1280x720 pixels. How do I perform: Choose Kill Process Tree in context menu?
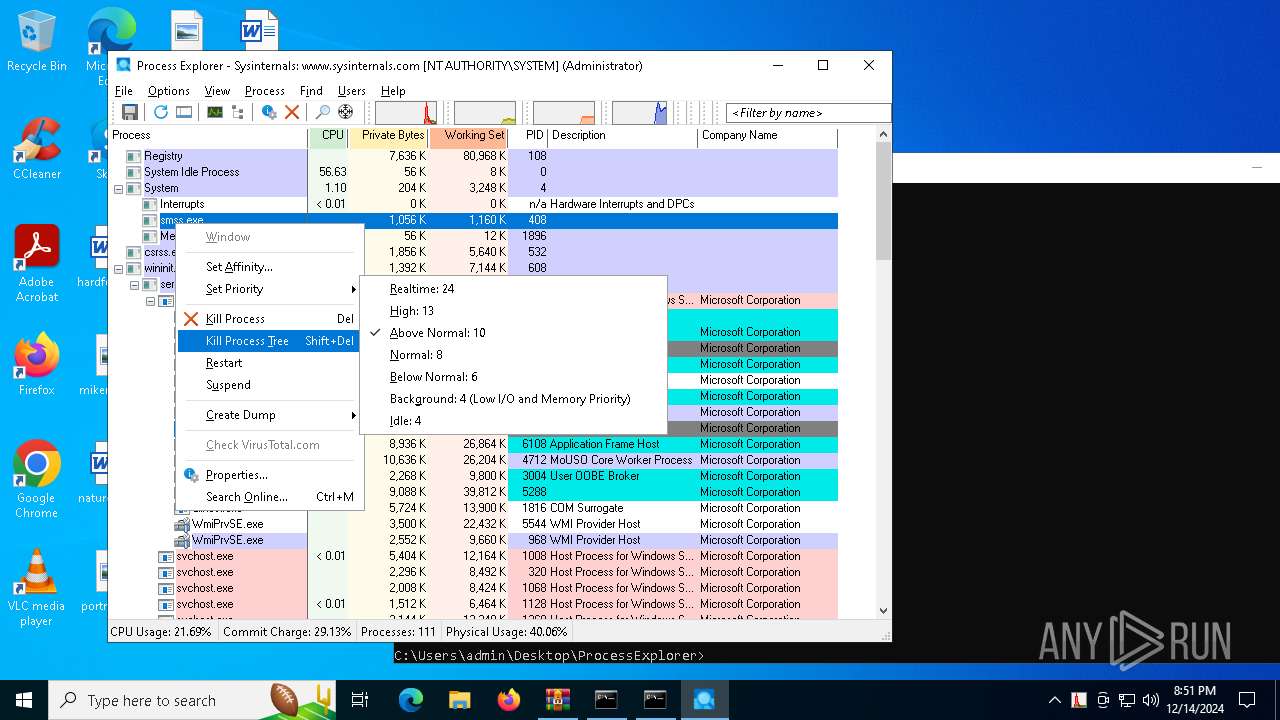point(269,341)
